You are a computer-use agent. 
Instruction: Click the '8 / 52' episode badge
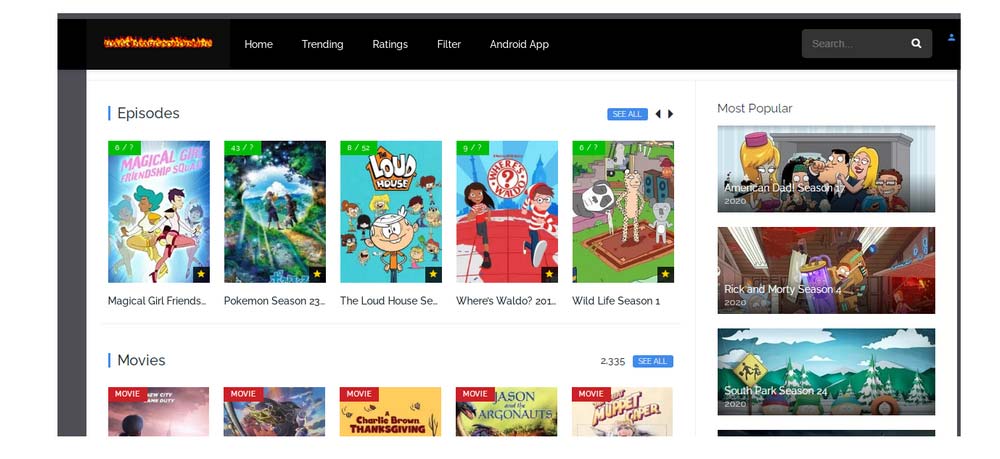tap(358, 147)
